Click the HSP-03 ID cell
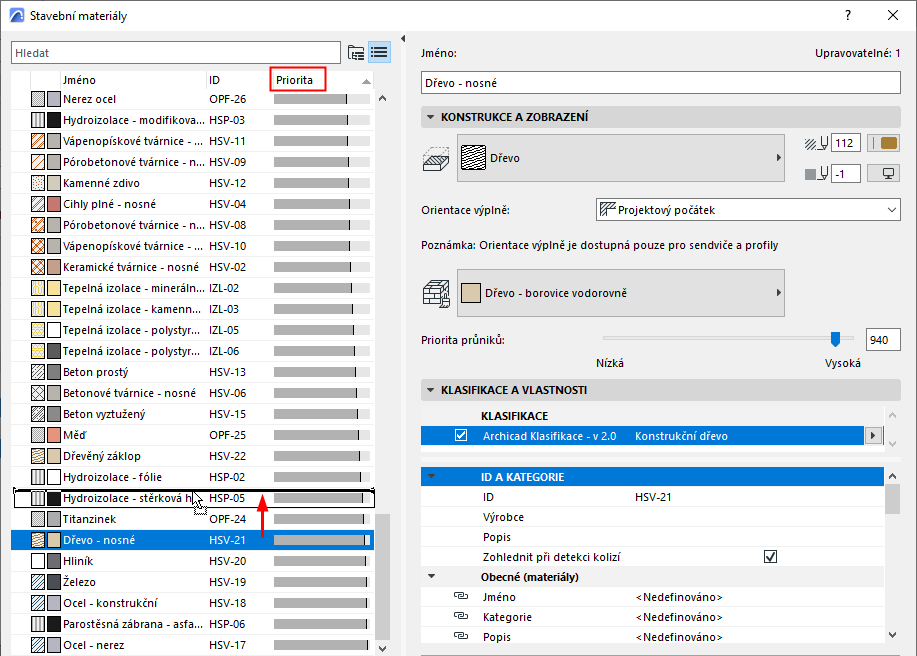 (x=227, y=120)
